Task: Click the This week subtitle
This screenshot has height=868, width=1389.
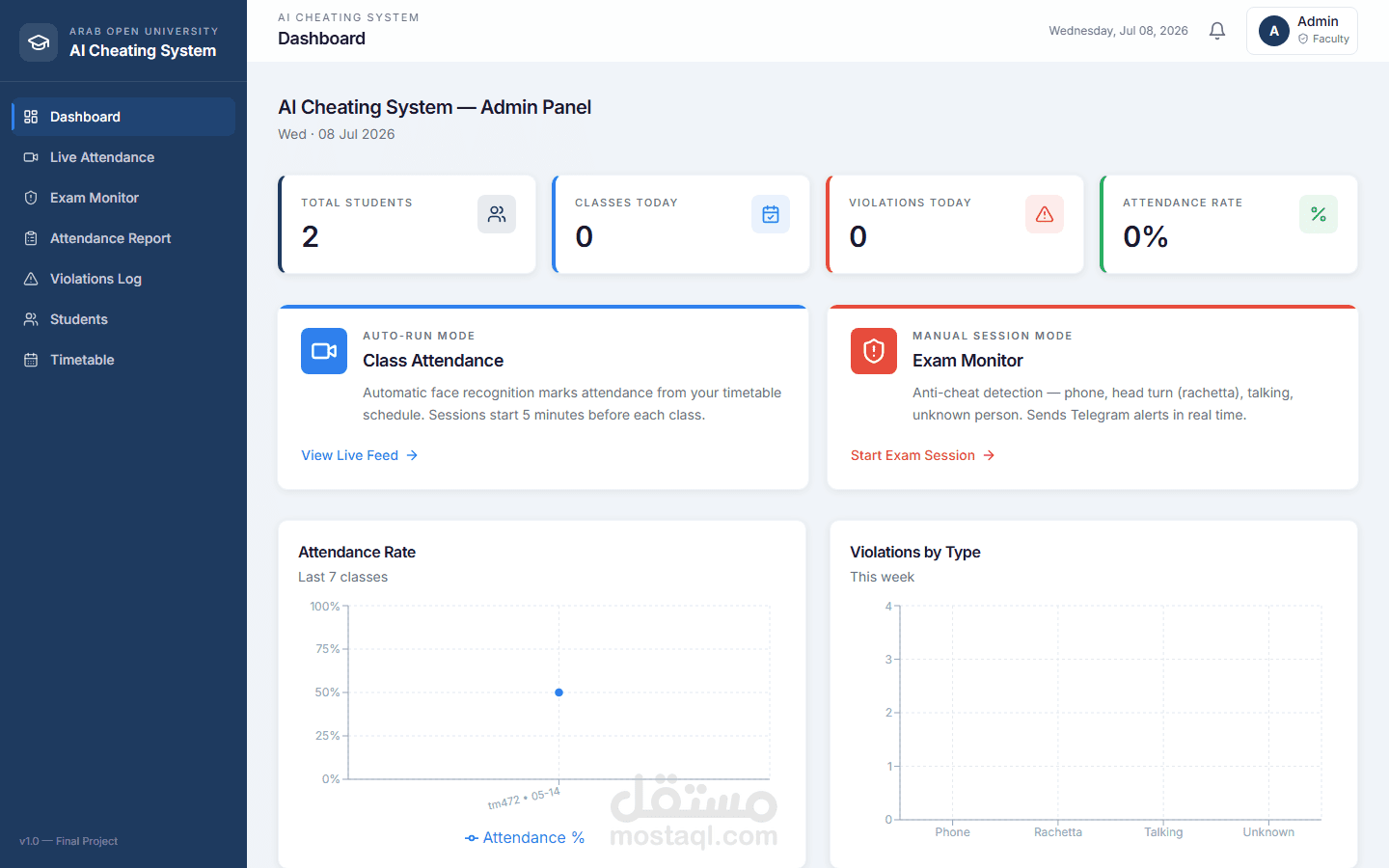Action: [x=883, y=577]
